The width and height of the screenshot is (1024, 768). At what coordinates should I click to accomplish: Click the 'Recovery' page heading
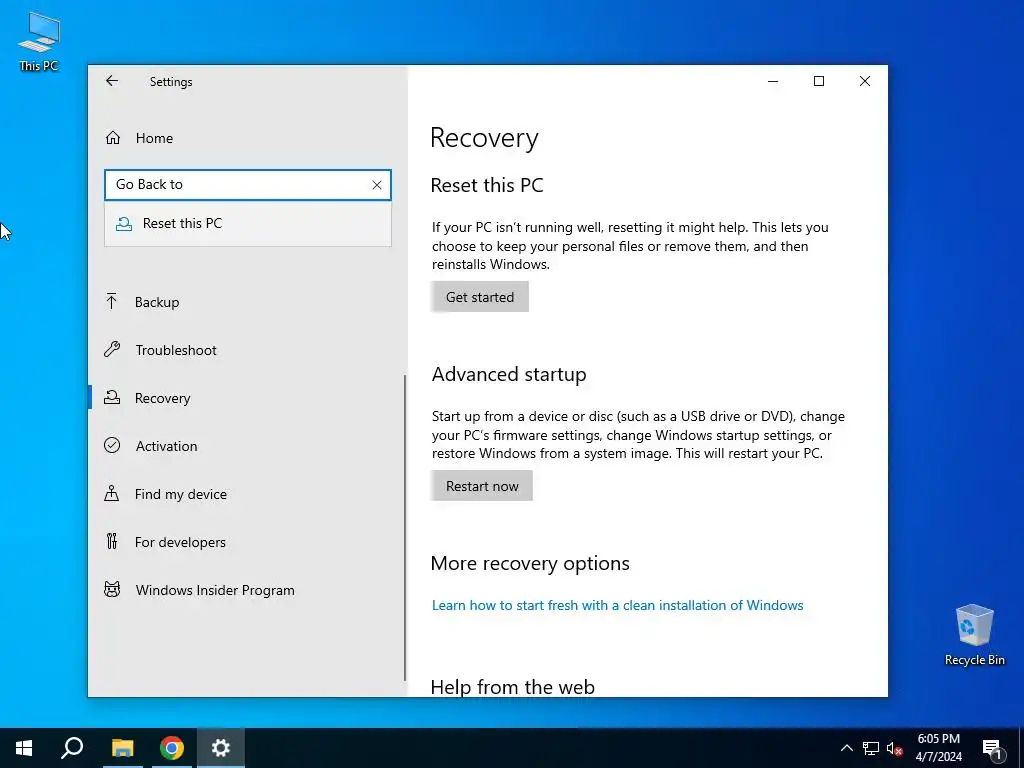pos(484,138)
